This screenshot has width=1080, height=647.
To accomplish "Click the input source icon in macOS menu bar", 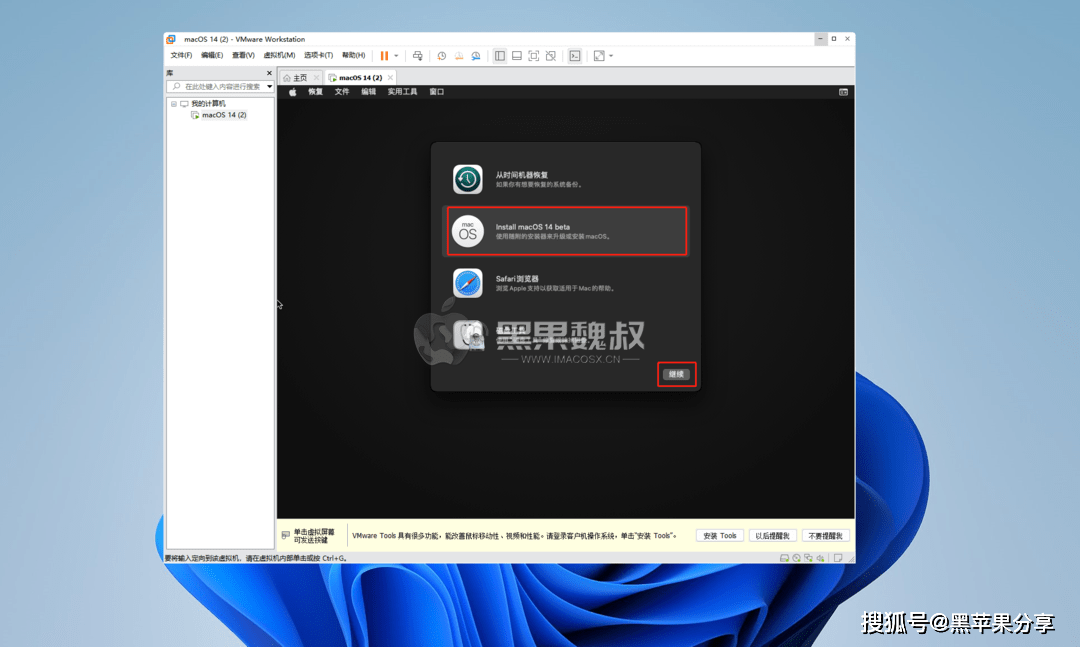I will pos(843,92).
